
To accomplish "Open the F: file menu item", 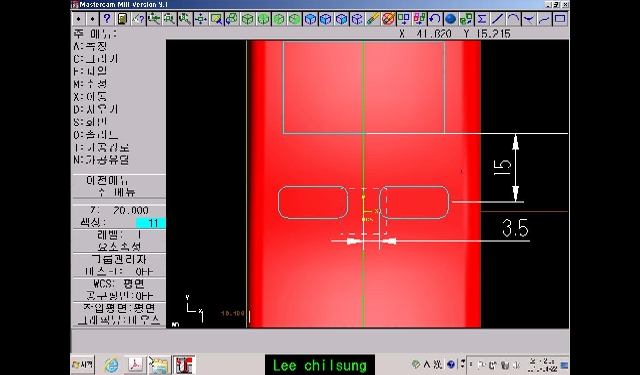I will tap(91, 71).
